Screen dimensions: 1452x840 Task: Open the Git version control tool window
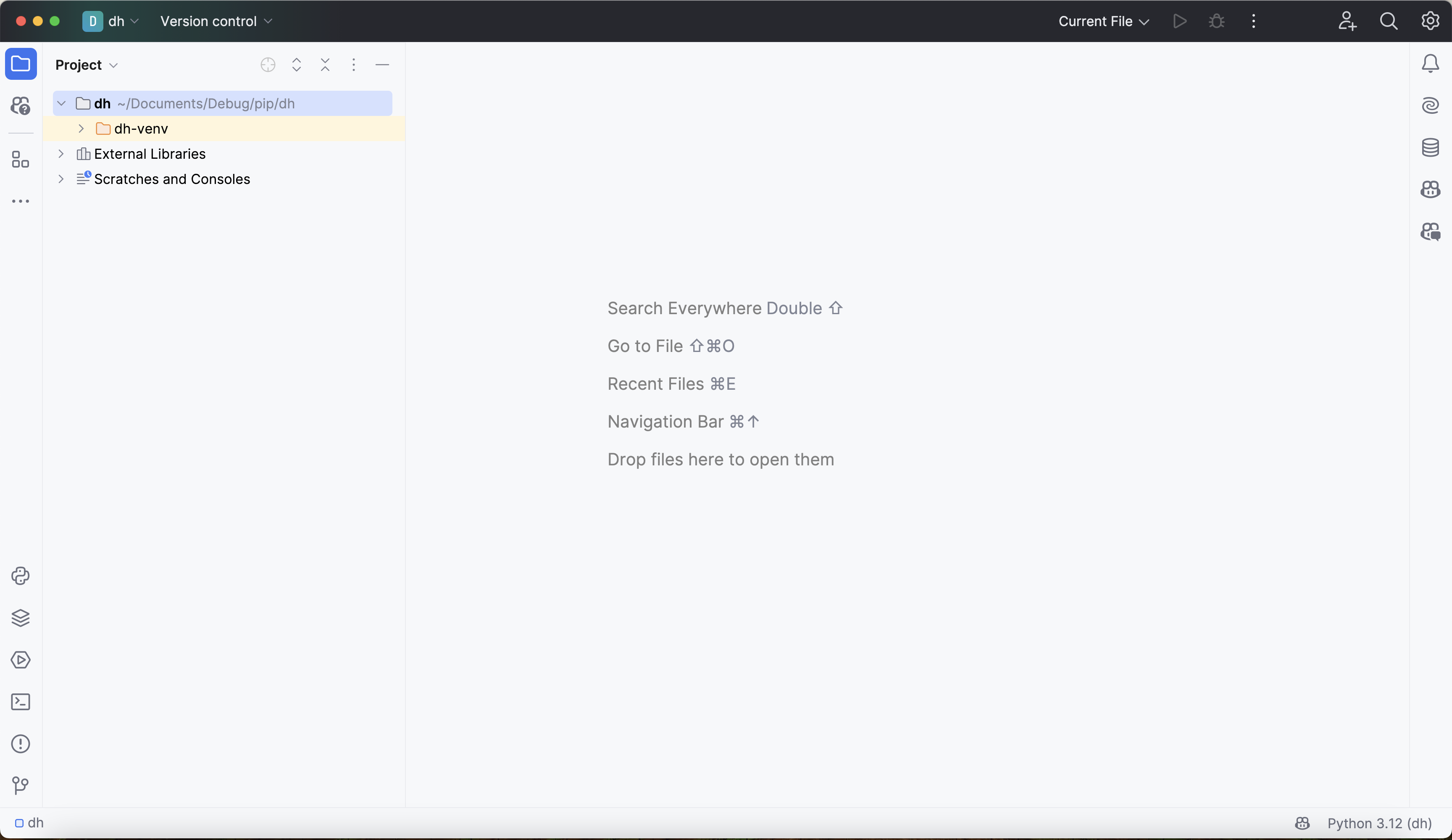click(x=21, y=785)
